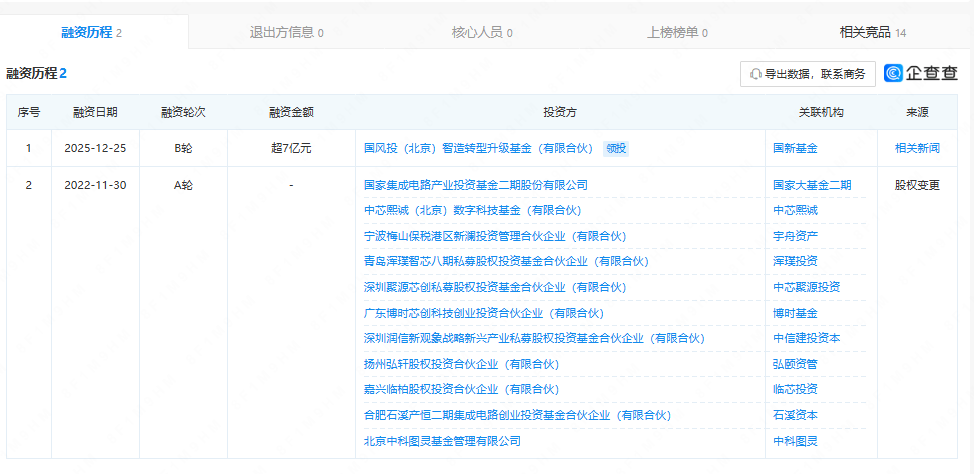Open 扬州弘轩股权投资合伙企业 investor link

(461, 364)
